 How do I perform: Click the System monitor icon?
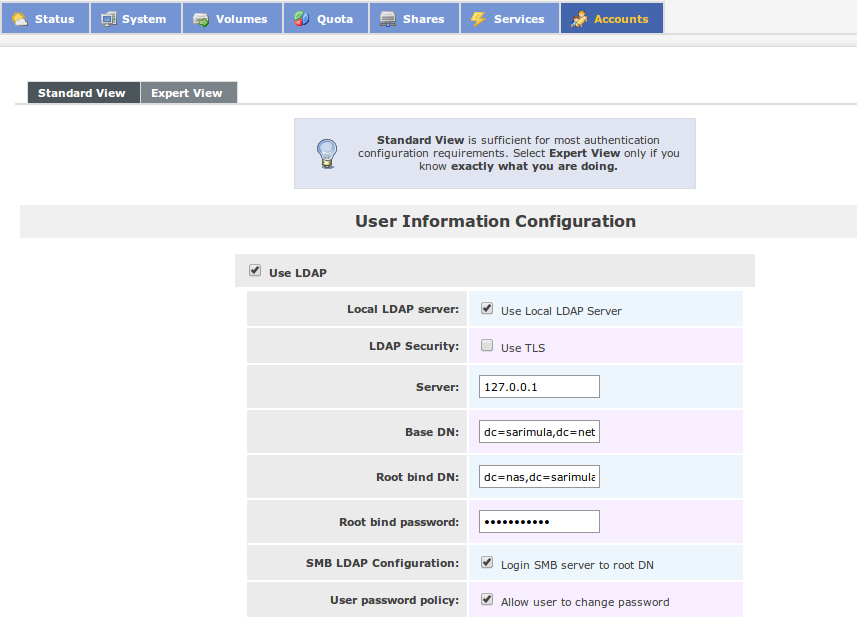[x=109, y=19]
